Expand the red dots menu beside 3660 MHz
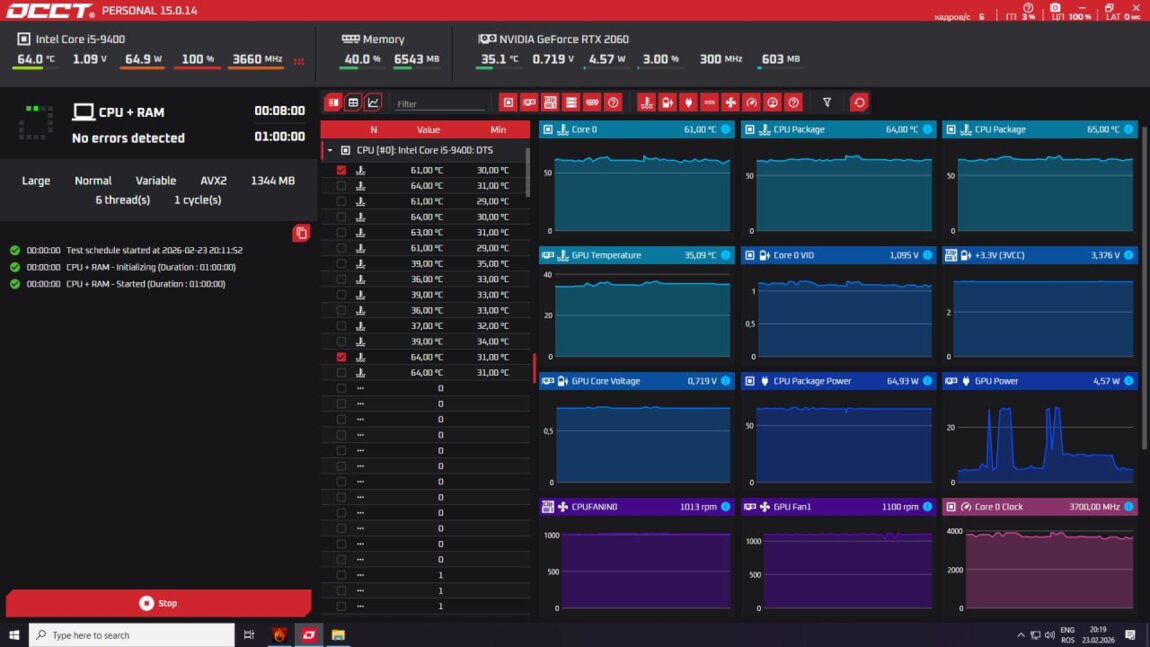This screenshot has height=647, width=1150. 298,61
